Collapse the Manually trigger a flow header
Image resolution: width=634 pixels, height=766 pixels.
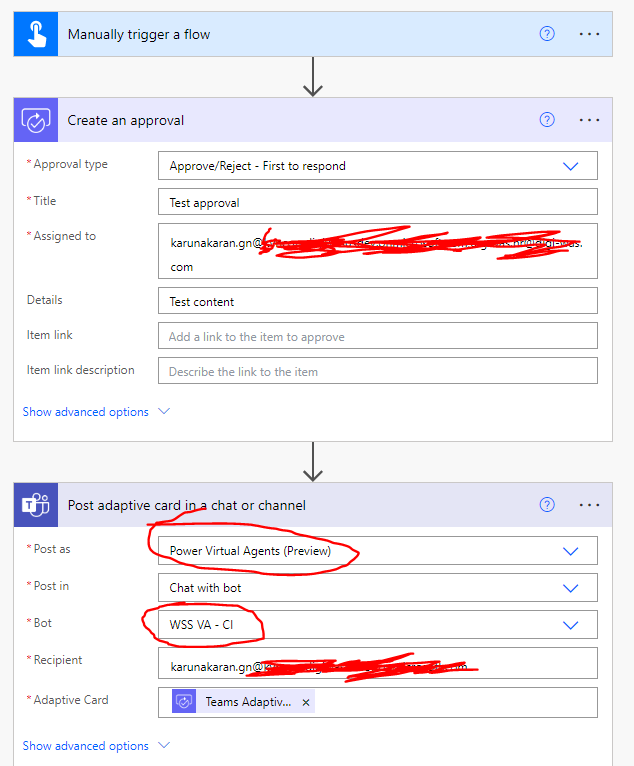[313, 34]
